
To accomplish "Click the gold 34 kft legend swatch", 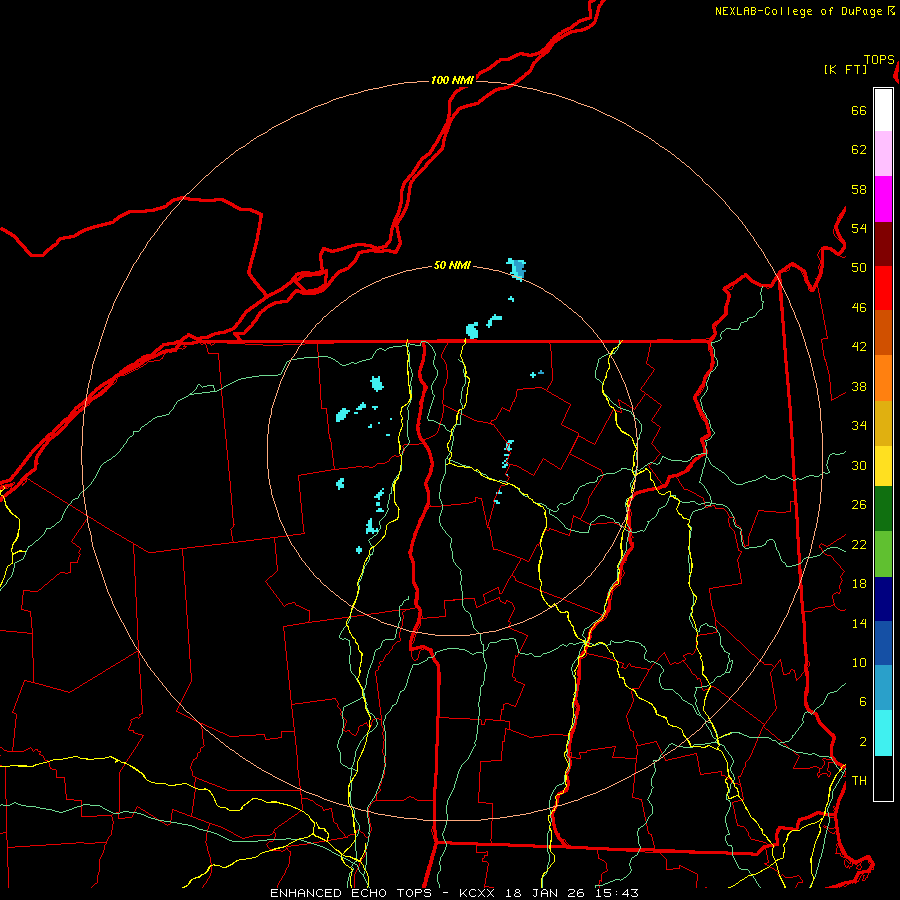I will (x=883, y=423).
